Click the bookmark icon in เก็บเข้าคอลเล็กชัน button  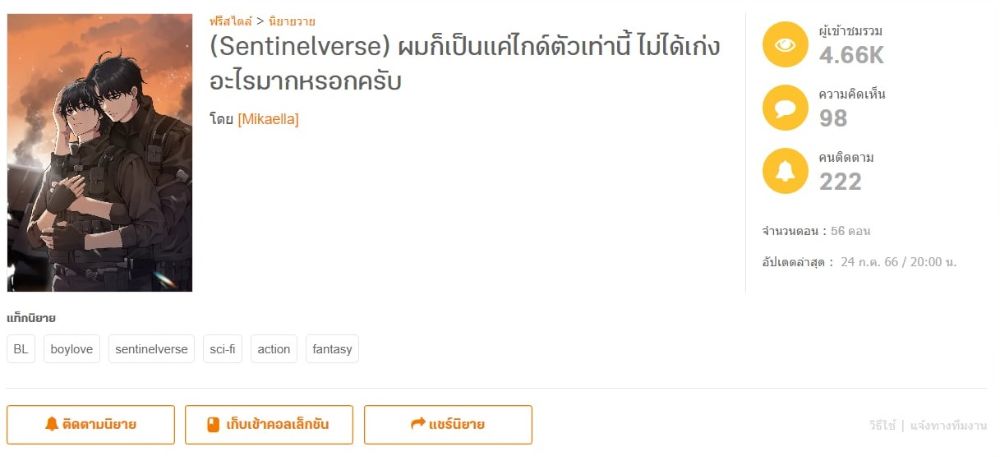(x=212, y=425)
